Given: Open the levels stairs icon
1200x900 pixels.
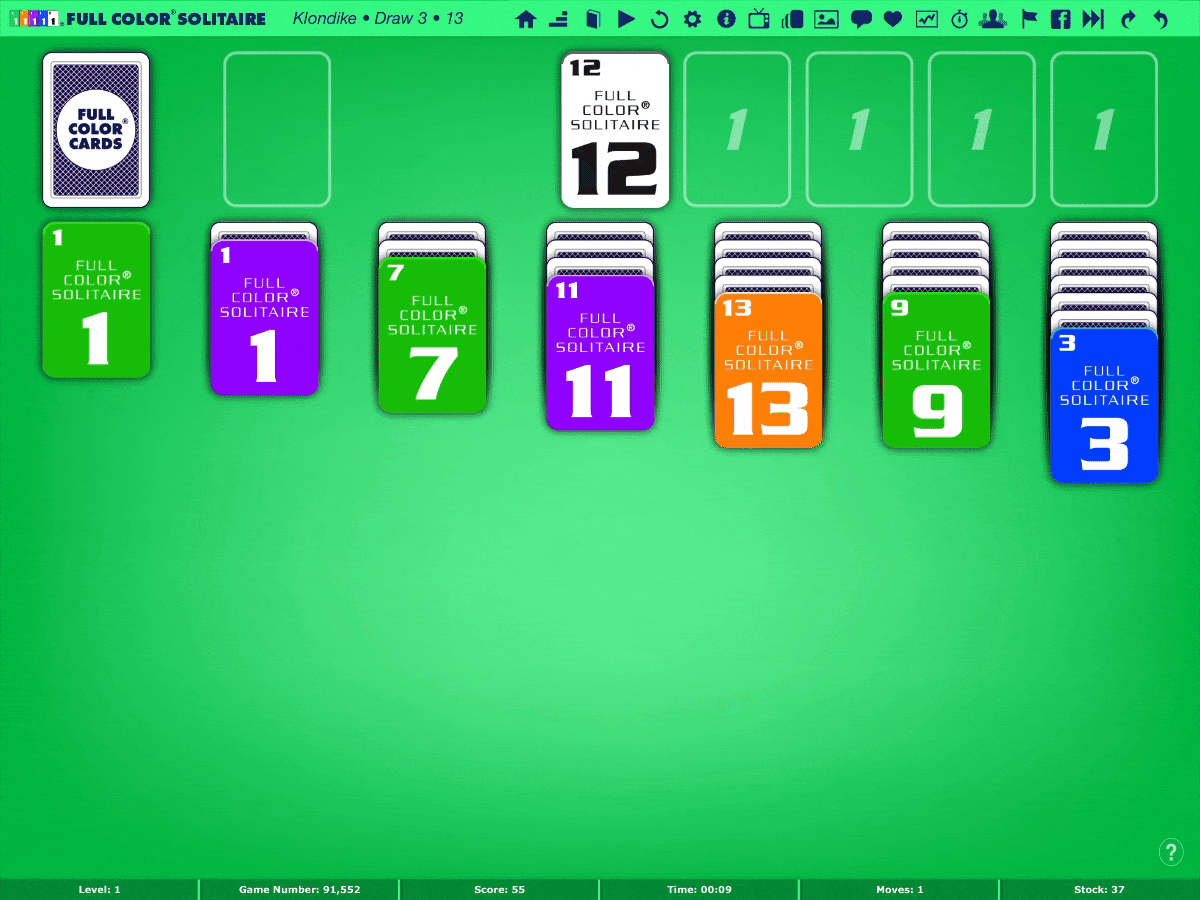Looking at the screenshot, I should 559,19.
